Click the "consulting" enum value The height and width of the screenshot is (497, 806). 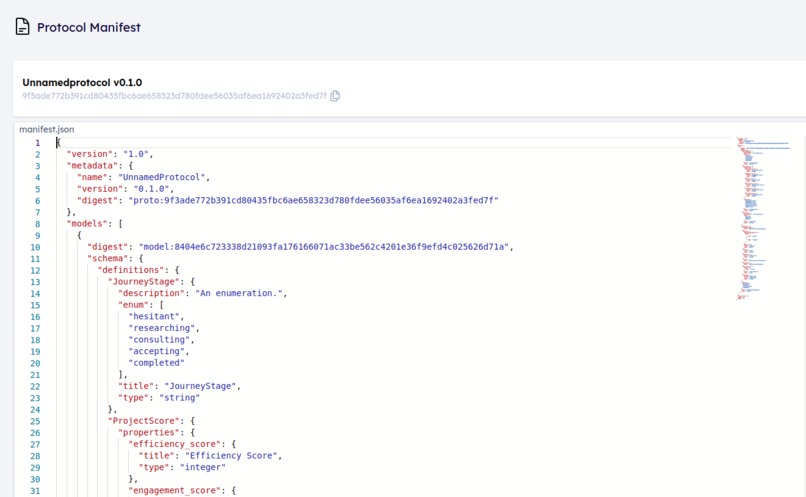pyautogui.click(x=159, y=340)
